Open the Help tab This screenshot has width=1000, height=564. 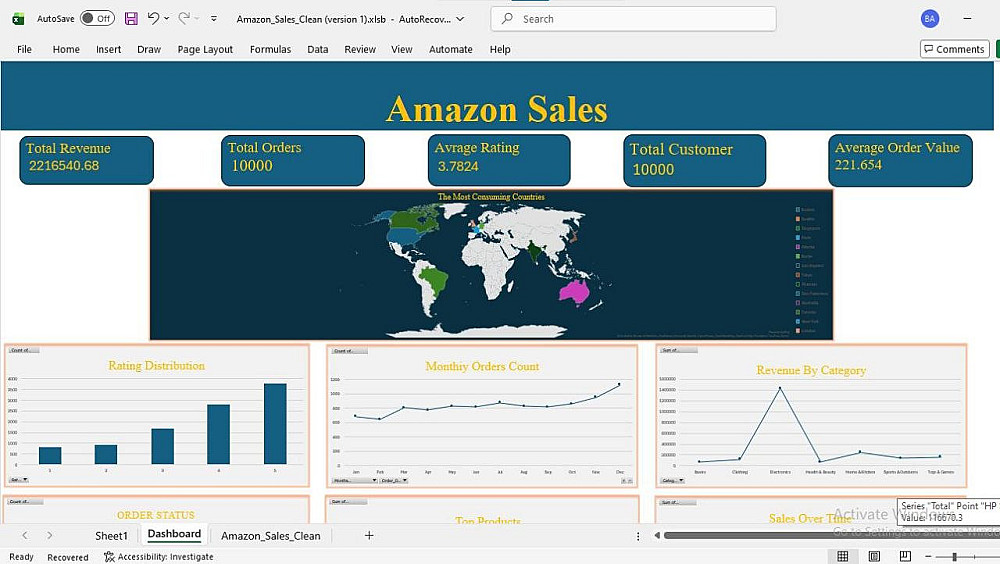[x=500, y=49]
